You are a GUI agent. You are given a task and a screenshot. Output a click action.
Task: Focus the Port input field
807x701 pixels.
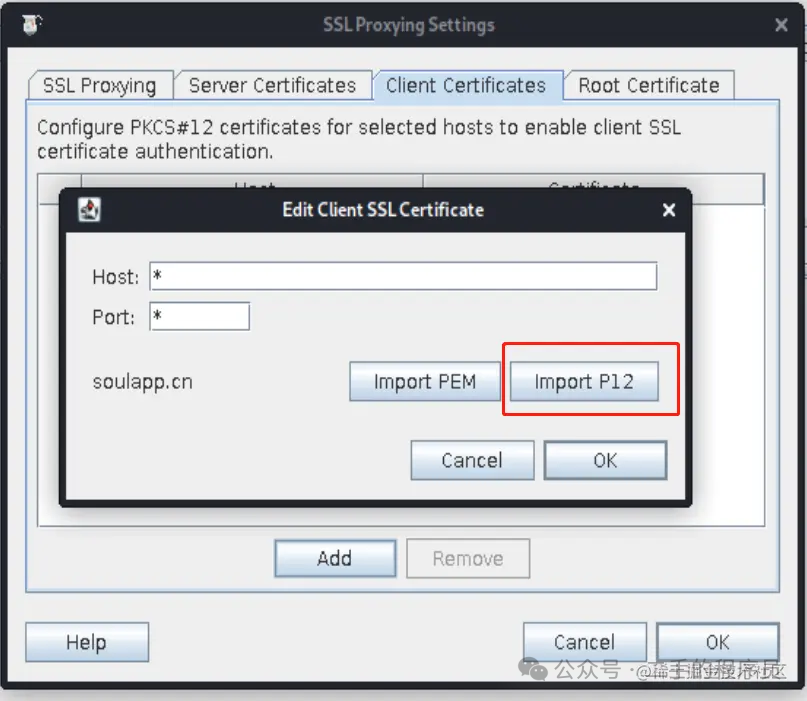(200, 317)
